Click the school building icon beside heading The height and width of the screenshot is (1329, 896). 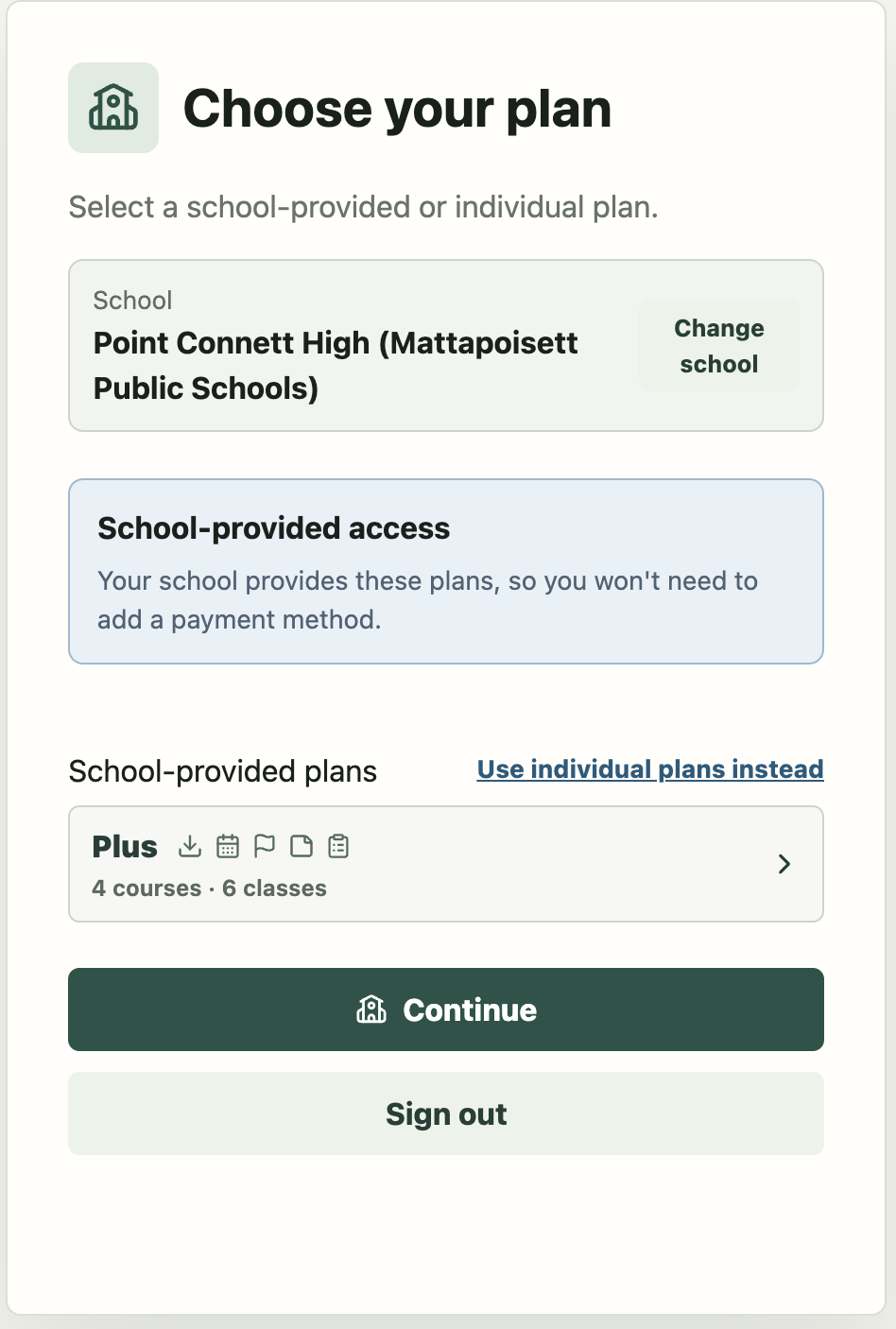click(x=113, y=108)
